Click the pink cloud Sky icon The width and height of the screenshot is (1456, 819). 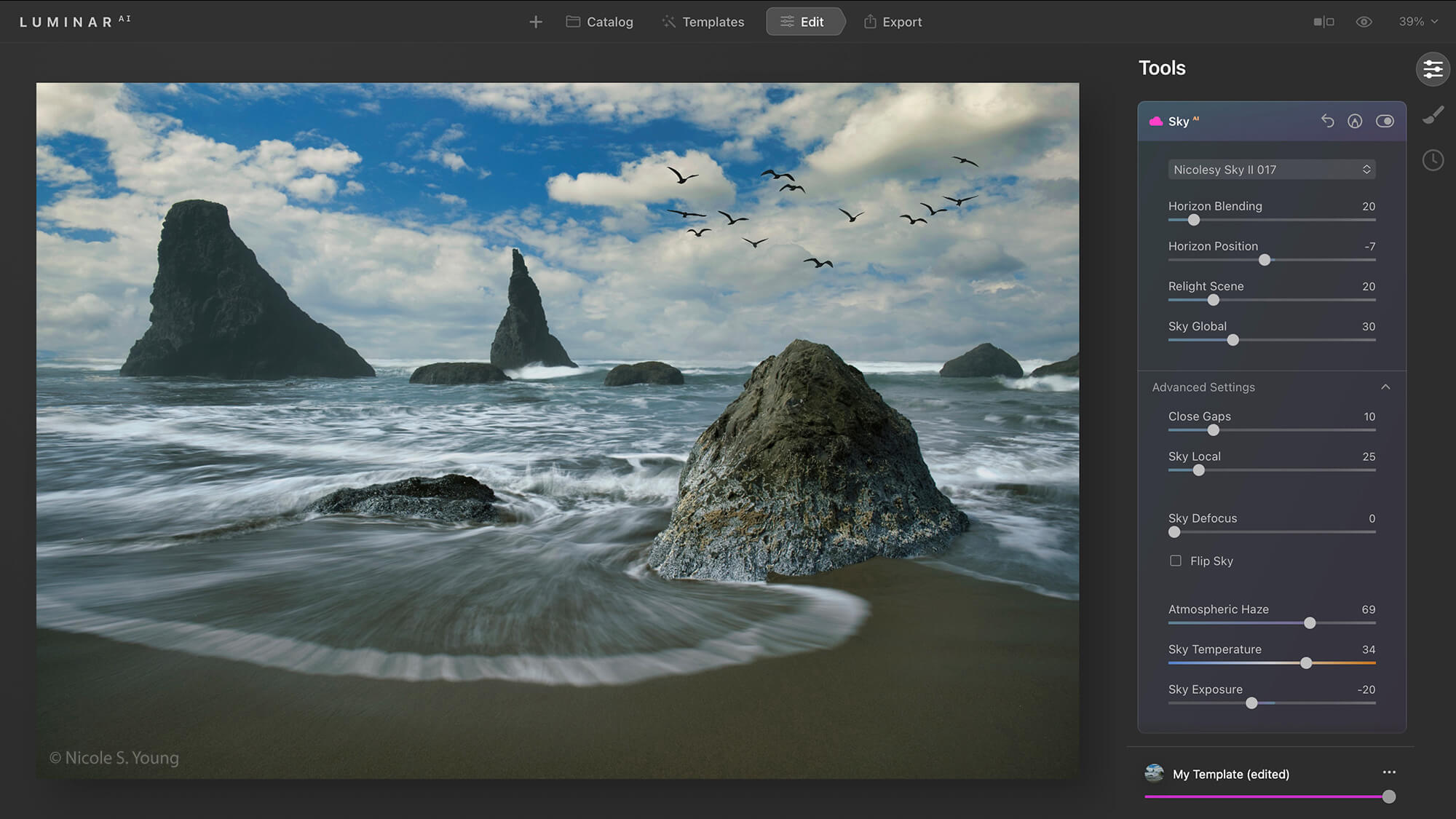(x=1155, y=122)
